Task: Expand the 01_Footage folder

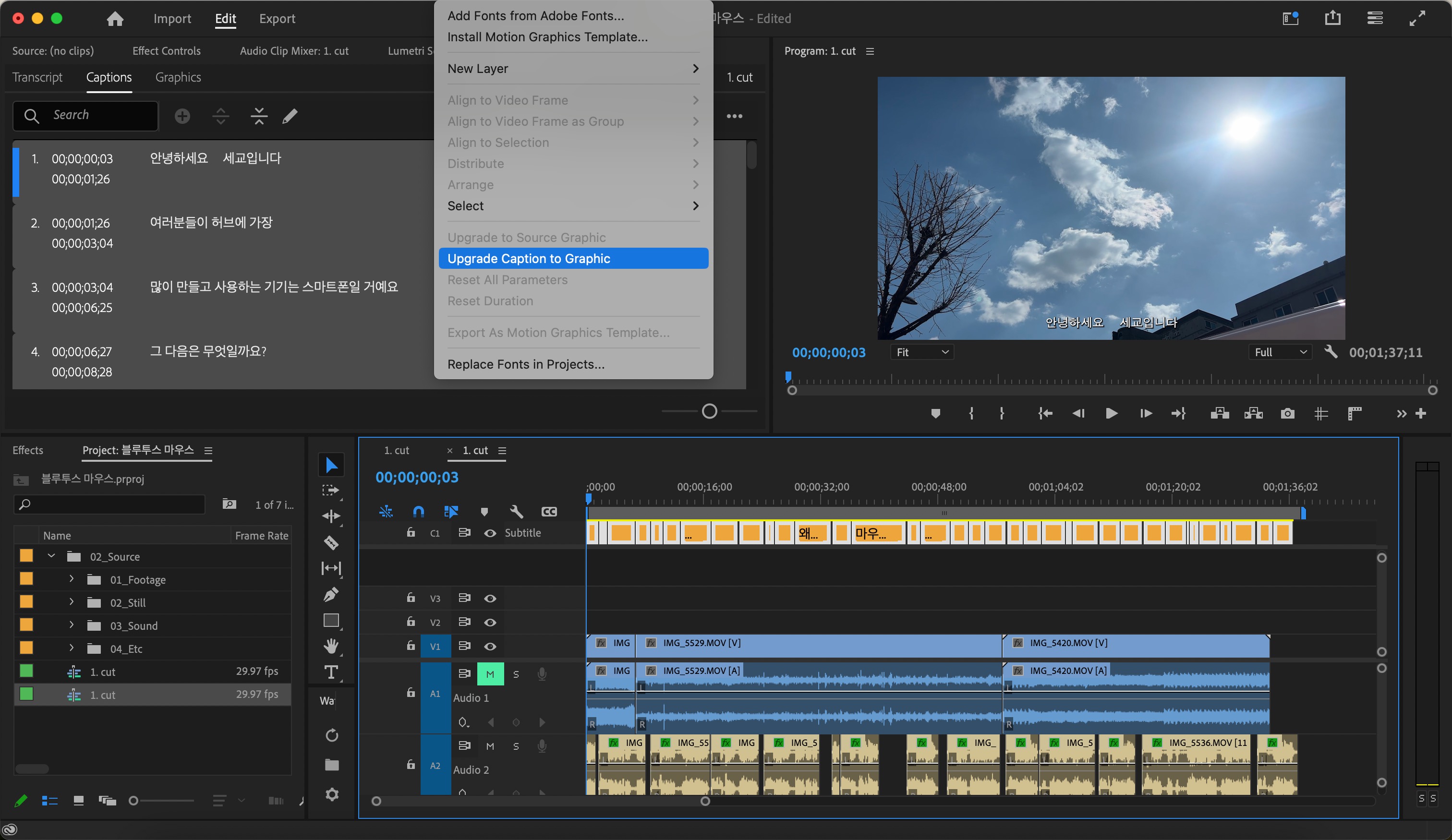Action: click(72, 579)
